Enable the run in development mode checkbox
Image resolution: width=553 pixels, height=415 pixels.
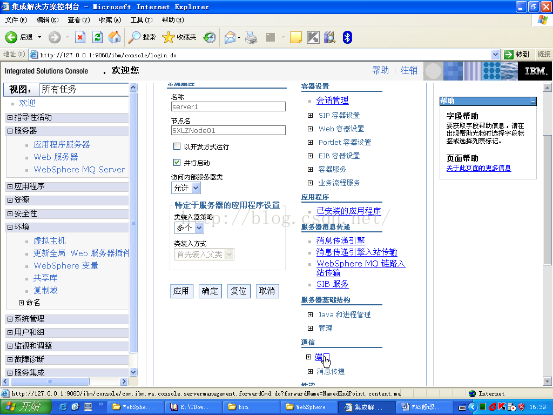(177, 146)
